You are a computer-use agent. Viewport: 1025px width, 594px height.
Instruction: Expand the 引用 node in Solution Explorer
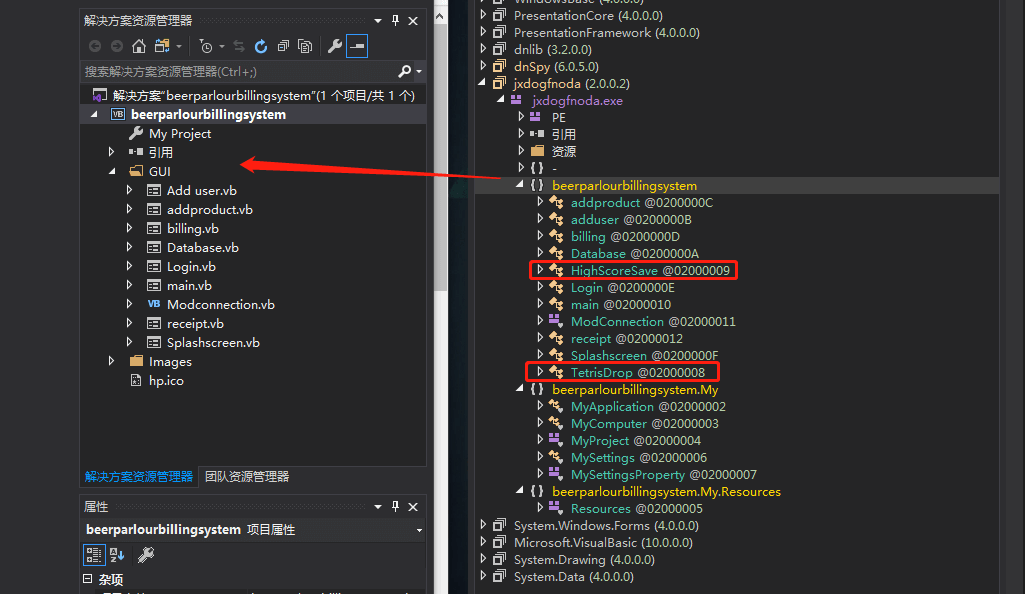pyautogui.click(x=111, y=152)
